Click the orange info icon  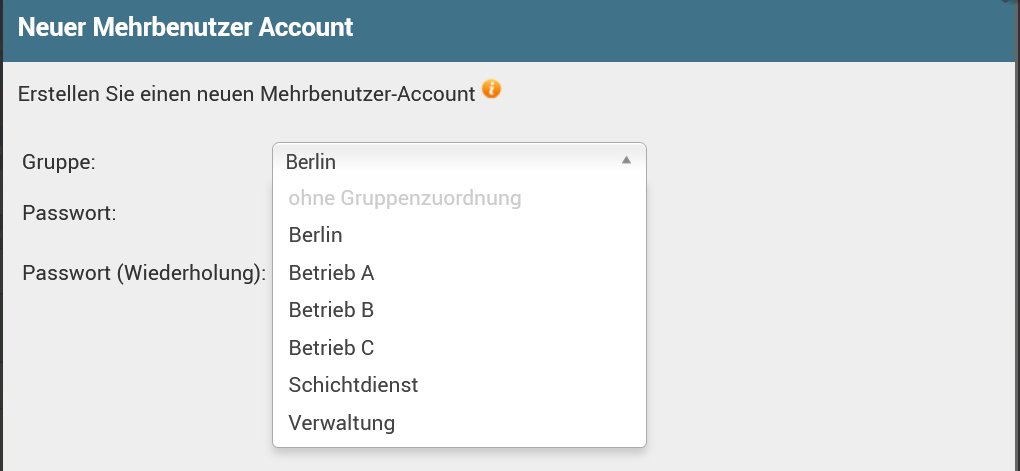pyautogui.click(x=491, y=90)
